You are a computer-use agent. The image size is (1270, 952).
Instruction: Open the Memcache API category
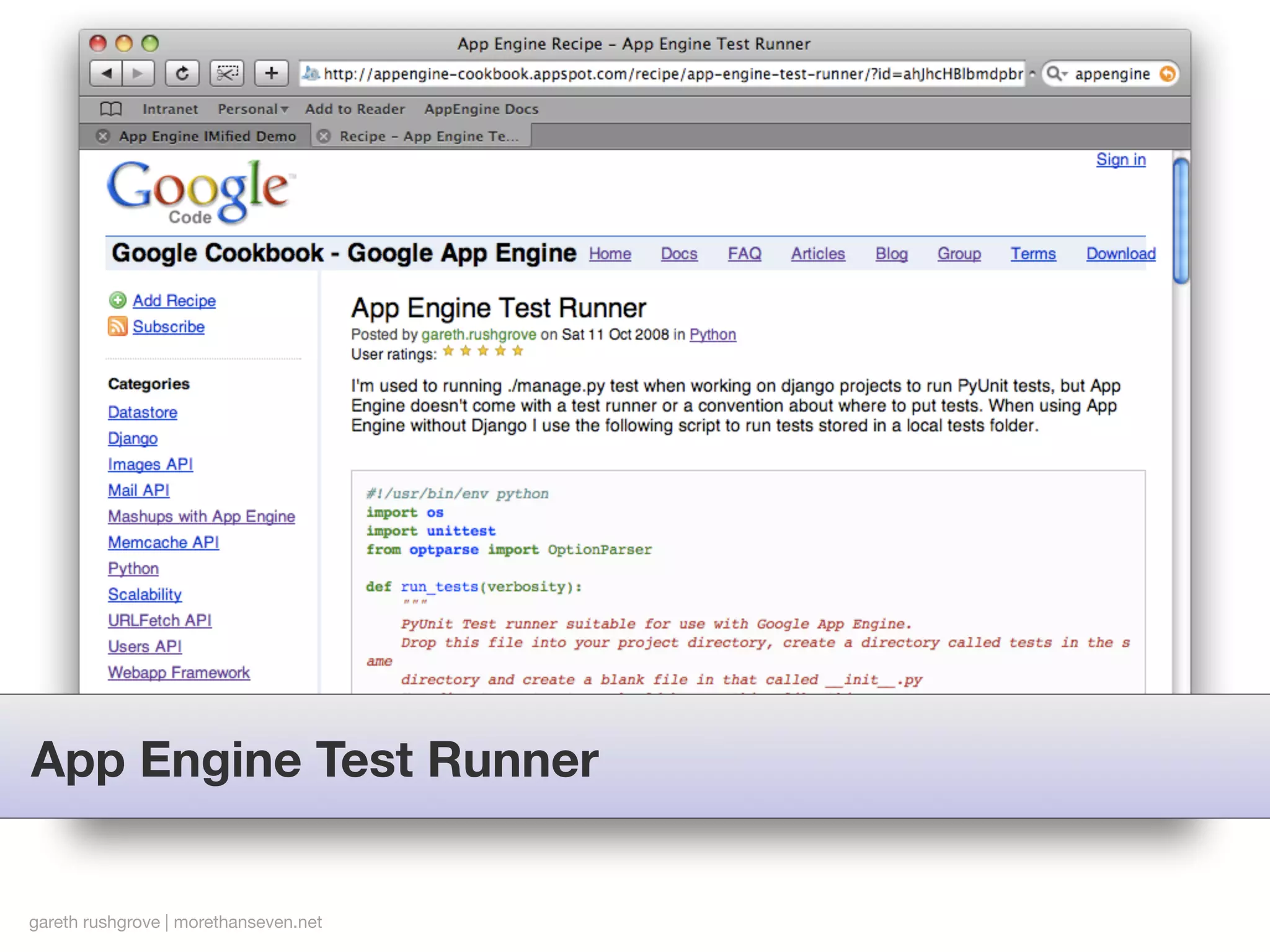pyautogui.click(x=164, y=542)
